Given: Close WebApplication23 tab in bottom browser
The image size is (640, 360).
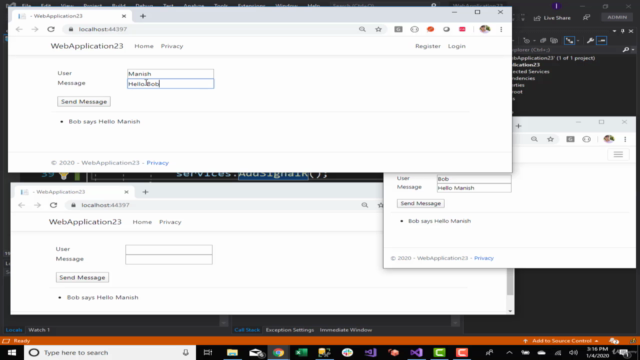Looking at the screenshot, I should (x=126, y=192).
